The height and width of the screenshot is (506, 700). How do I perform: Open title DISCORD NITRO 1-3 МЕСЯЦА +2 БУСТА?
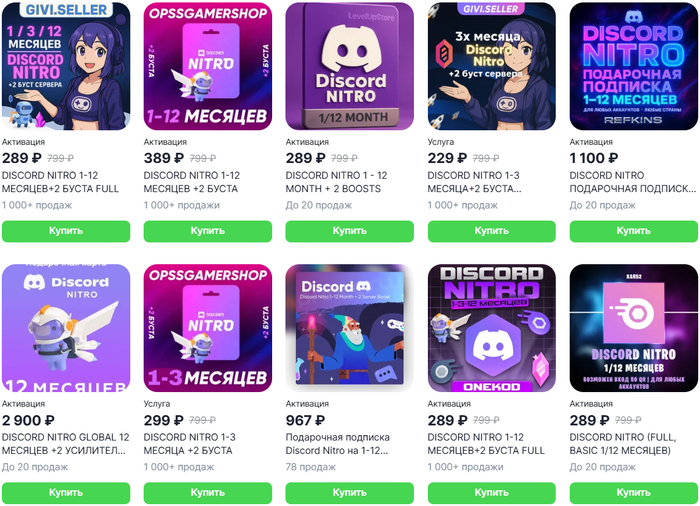190,443
